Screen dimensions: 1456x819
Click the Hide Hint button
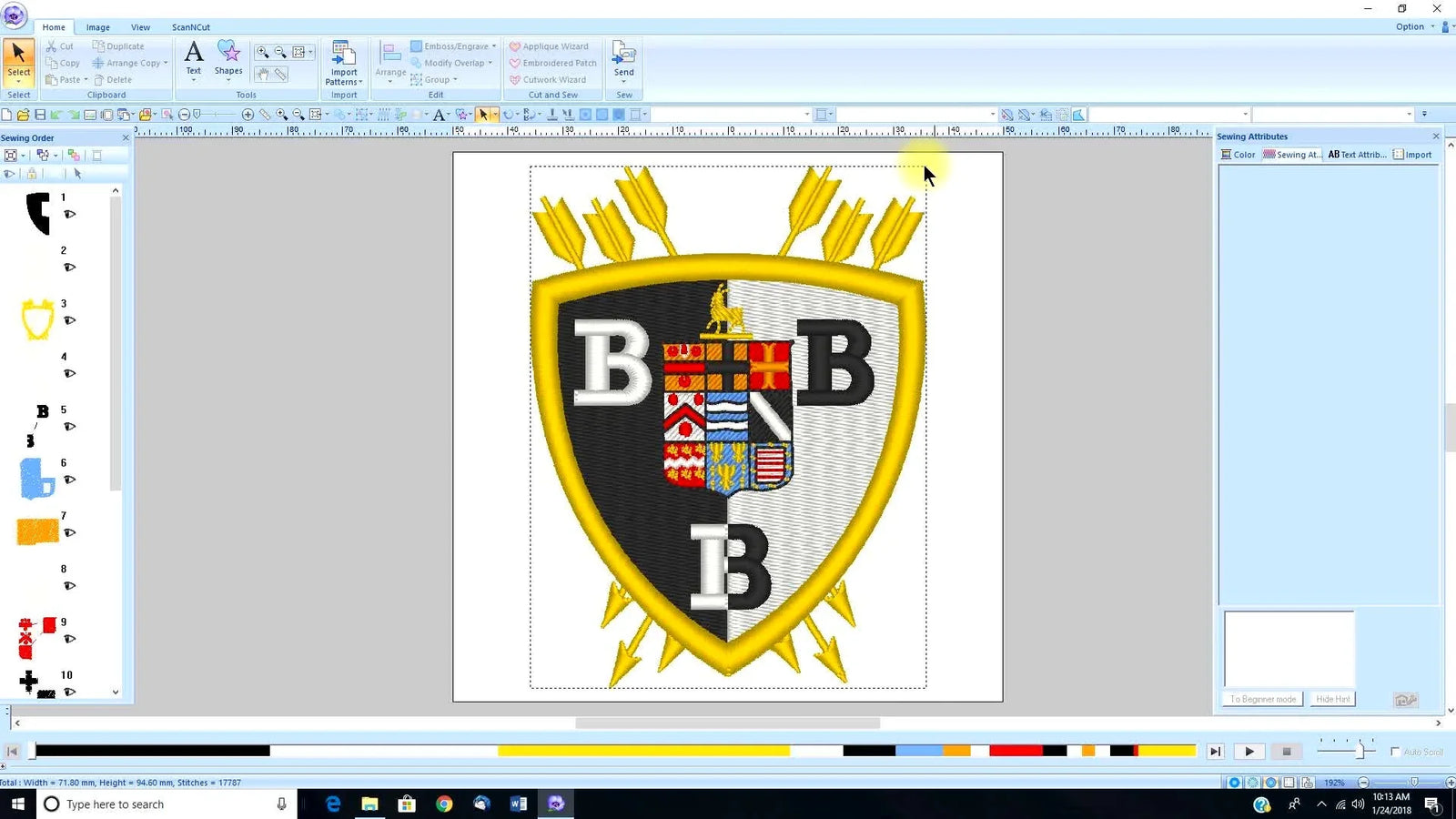(1333, 699)
